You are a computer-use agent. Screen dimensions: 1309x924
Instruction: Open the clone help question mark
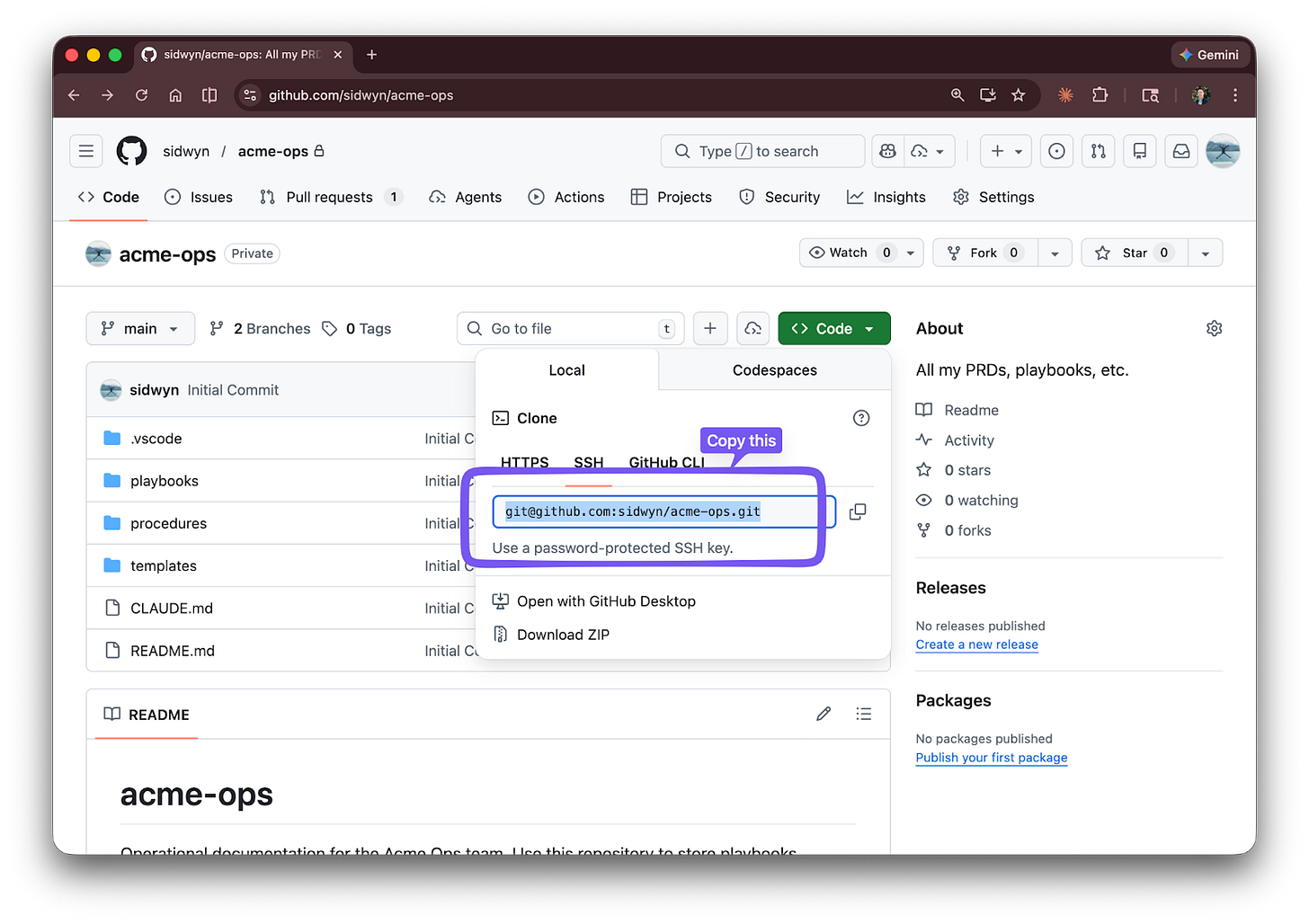[x=861, y=418]
